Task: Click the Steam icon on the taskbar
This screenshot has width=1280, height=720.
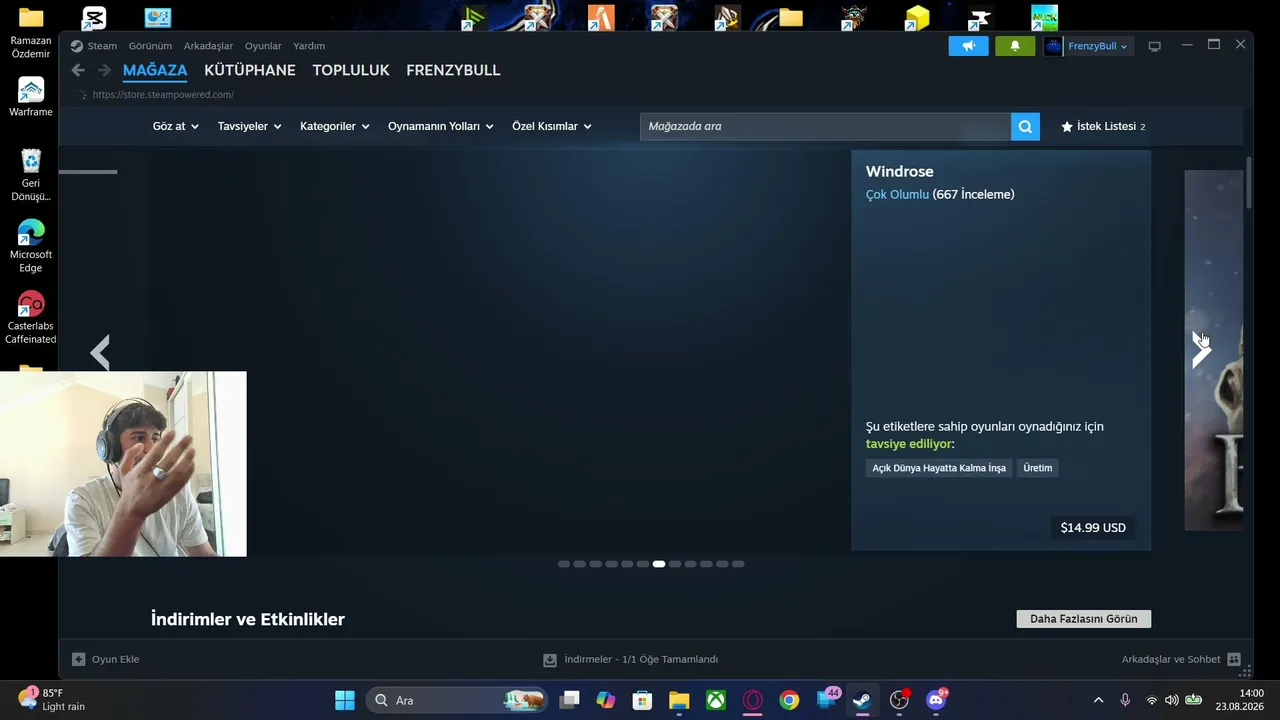Action: (862, 700)
